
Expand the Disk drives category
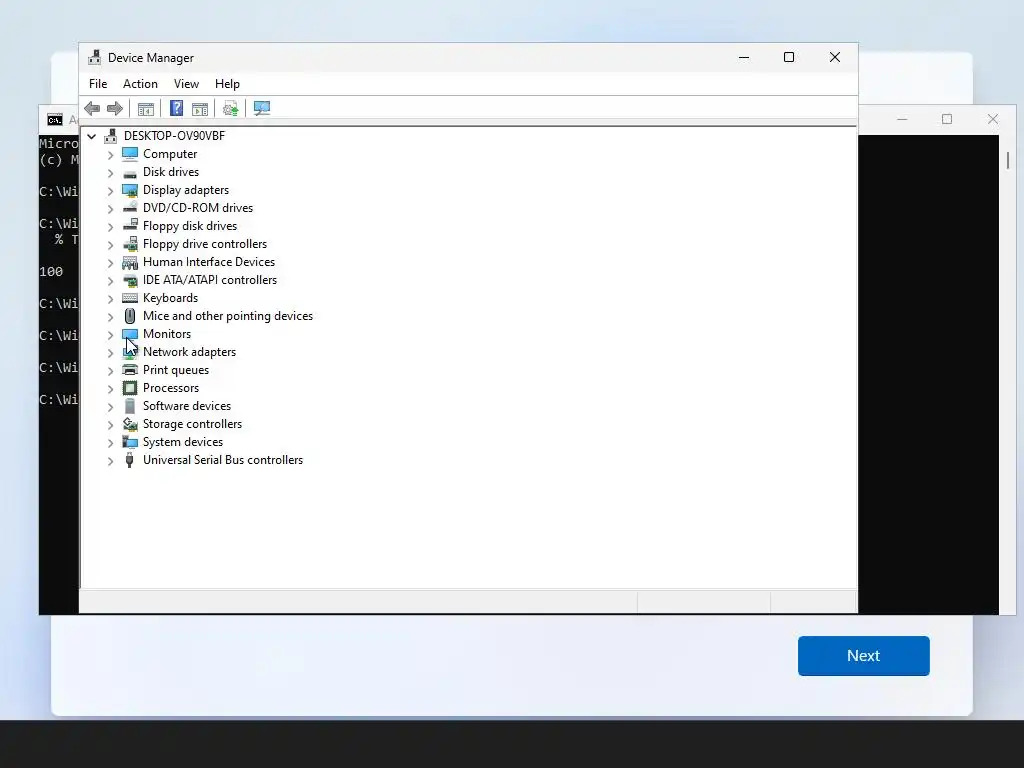click(x=110, y=172)
